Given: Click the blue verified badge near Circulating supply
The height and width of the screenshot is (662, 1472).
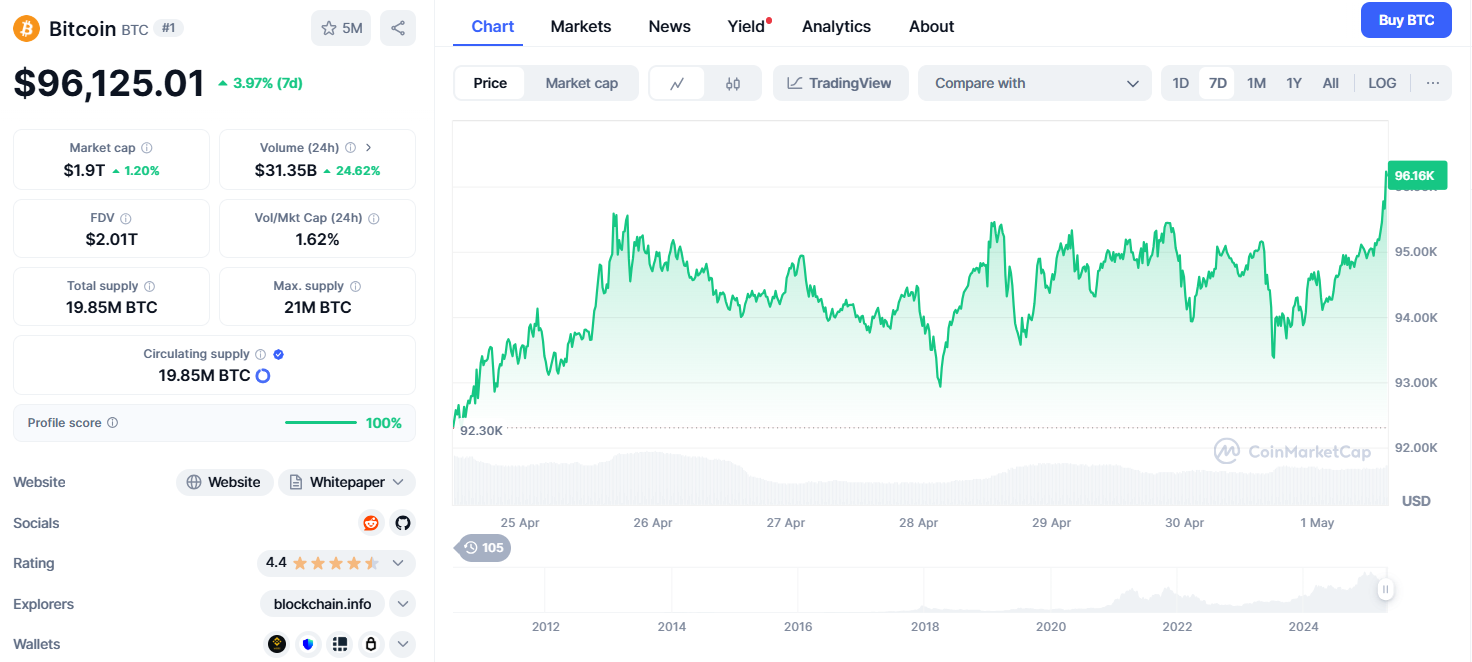Looking at the screenshot, I should 279,354.
